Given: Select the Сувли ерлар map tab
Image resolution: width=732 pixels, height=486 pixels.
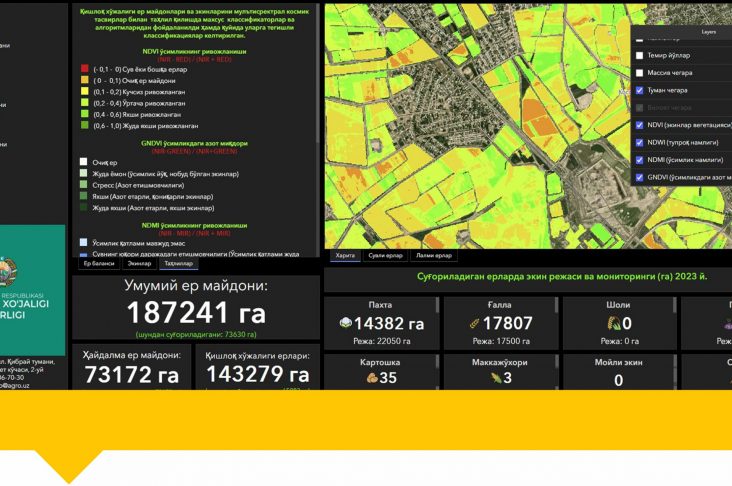Looking at the screenshot, I should (x=384, y=255).
